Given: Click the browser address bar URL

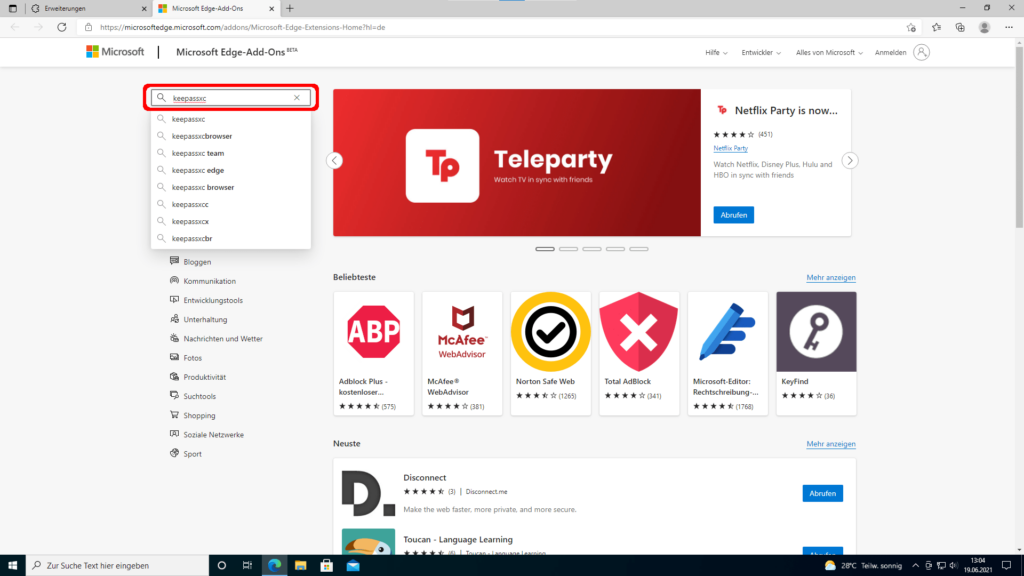Looking at the screenshot, I should coord(242,27).
